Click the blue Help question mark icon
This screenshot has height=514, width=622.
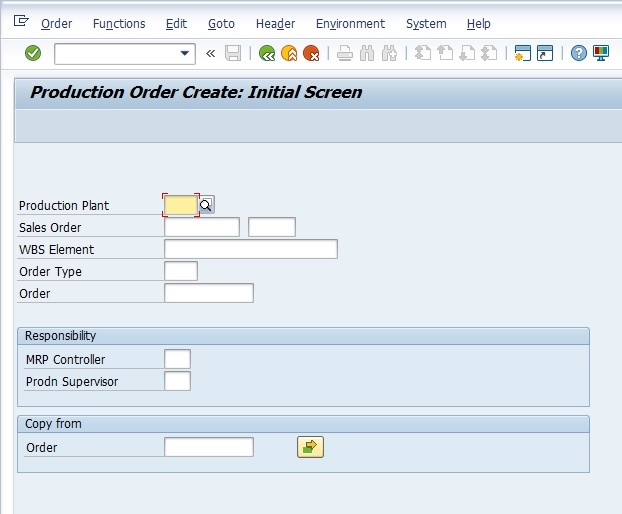coord(579,53)
